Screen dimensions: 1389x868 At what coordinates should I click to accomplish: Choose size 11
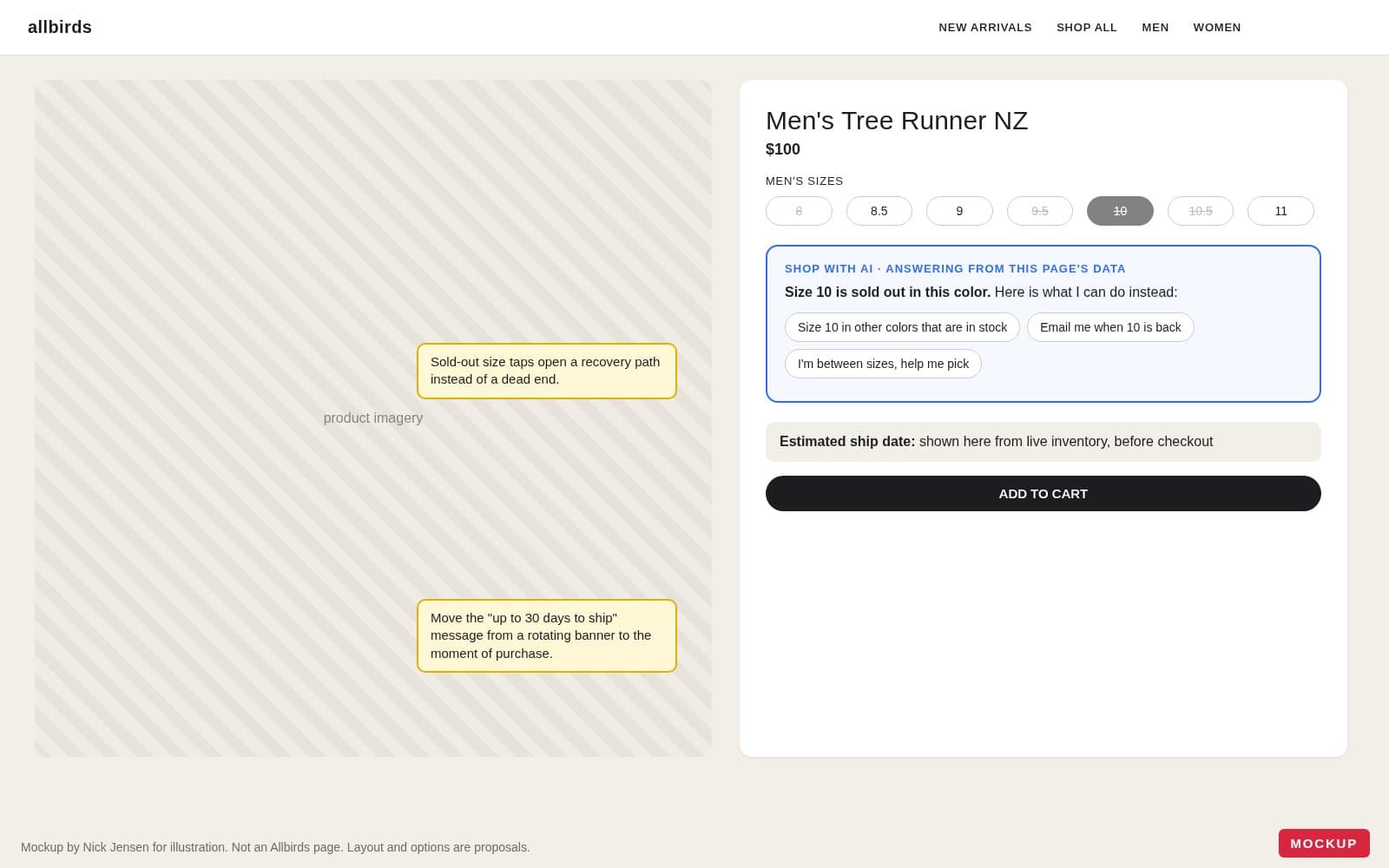pyautogui.click(x=1280, y=211)
